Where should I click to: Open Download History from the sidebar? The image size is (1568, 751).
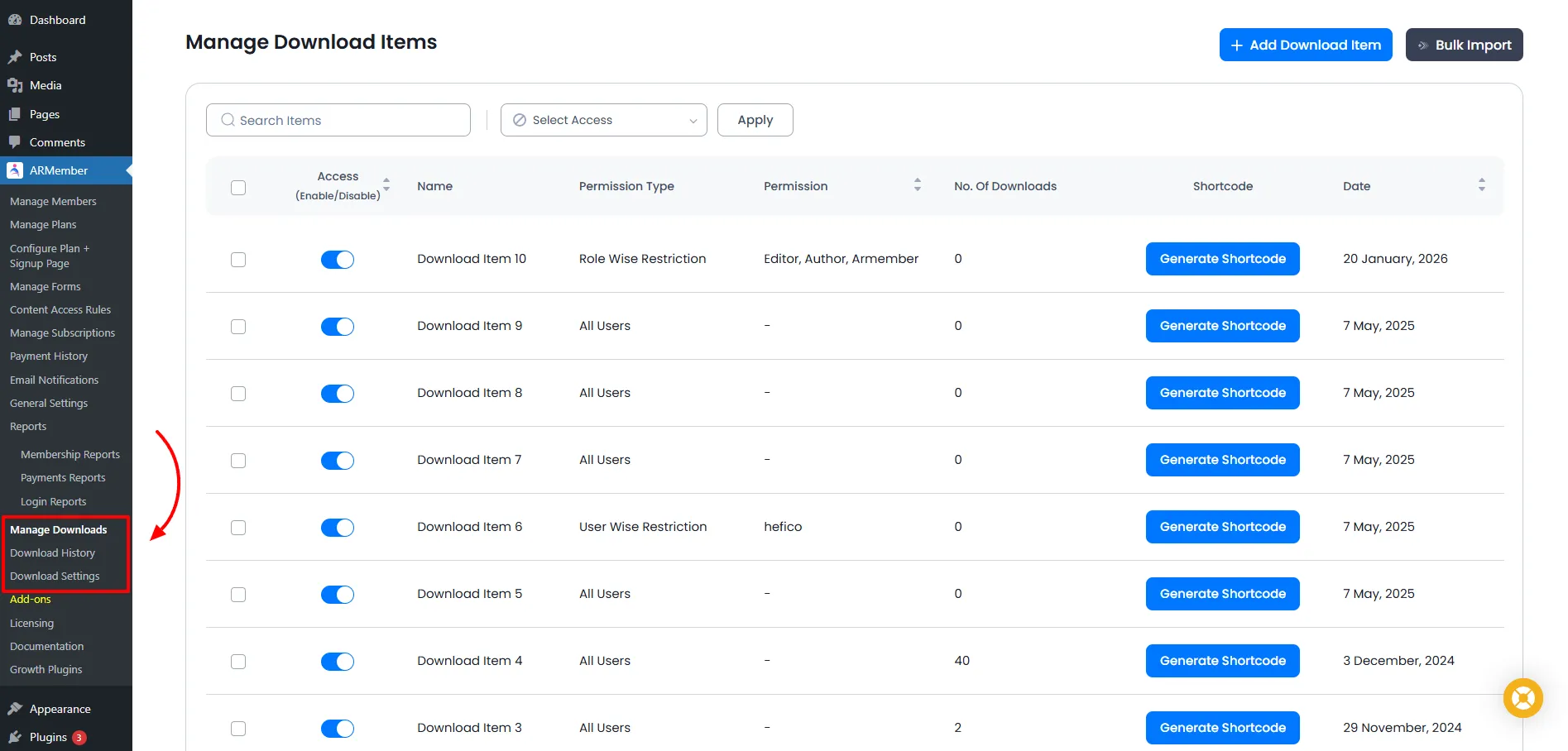(53, 552)
